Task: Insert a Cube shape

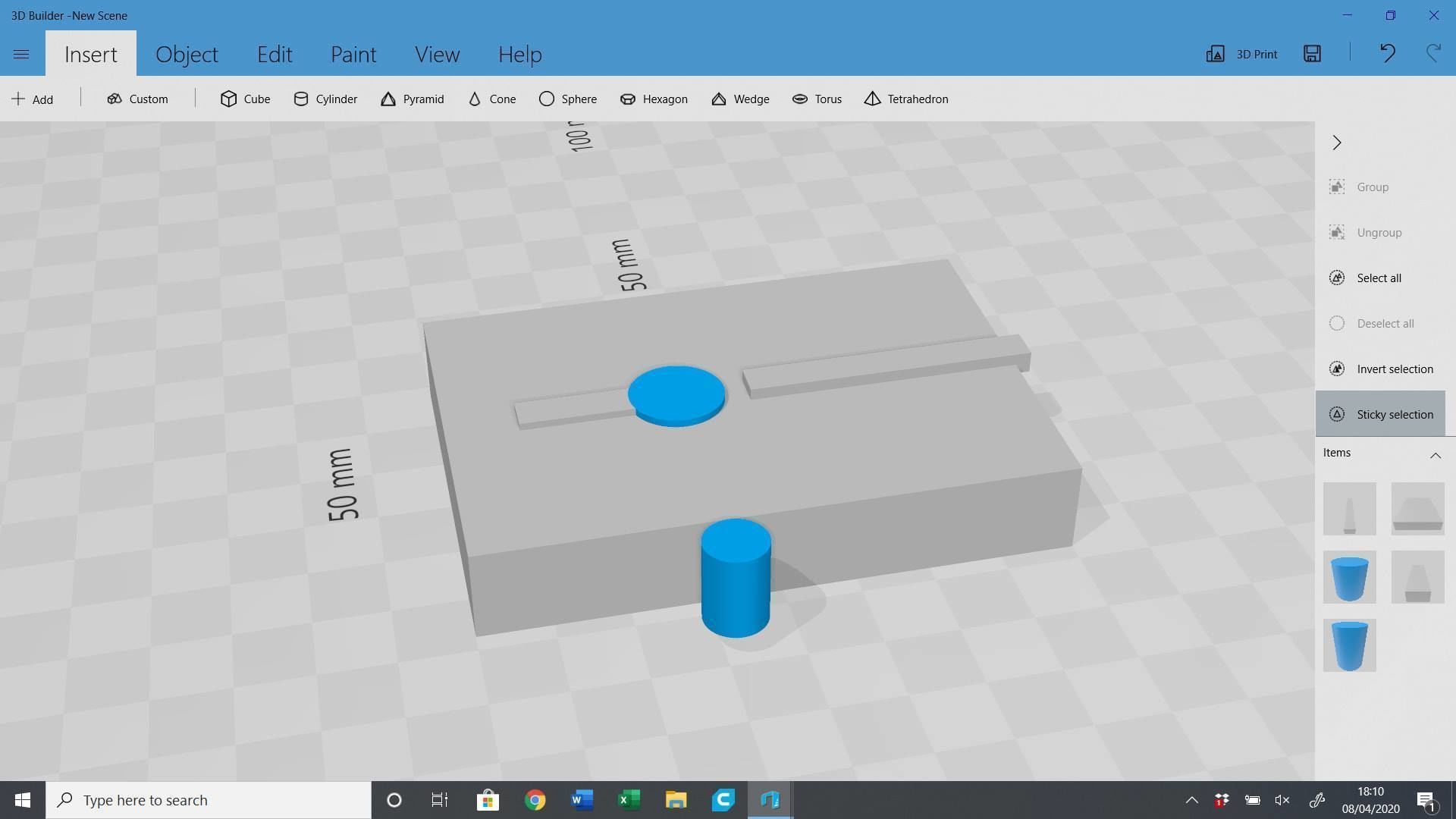Action: coord(244,99)
